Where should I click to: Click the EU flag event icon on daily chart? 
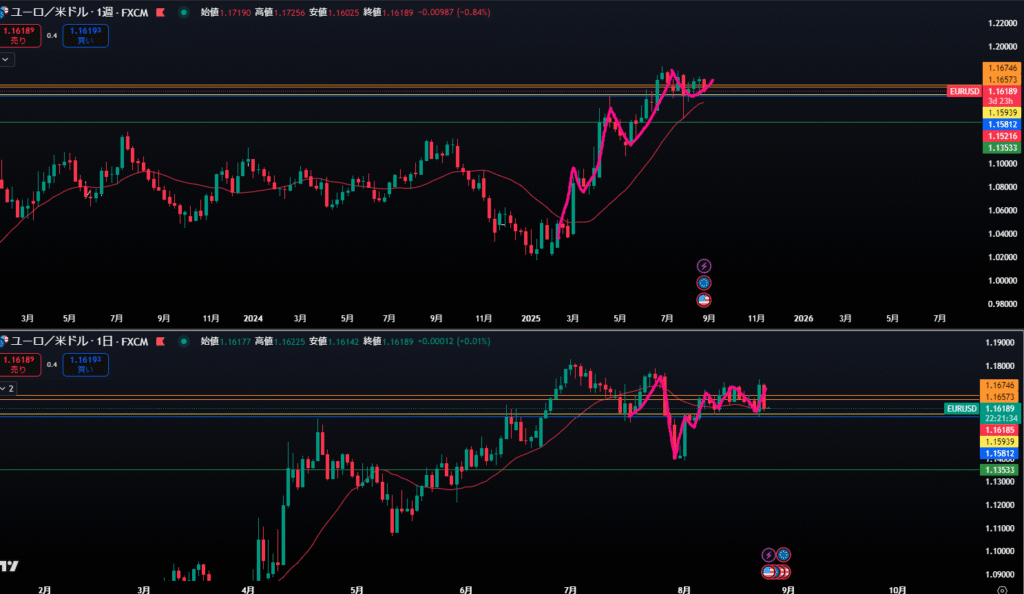[783, 555]
